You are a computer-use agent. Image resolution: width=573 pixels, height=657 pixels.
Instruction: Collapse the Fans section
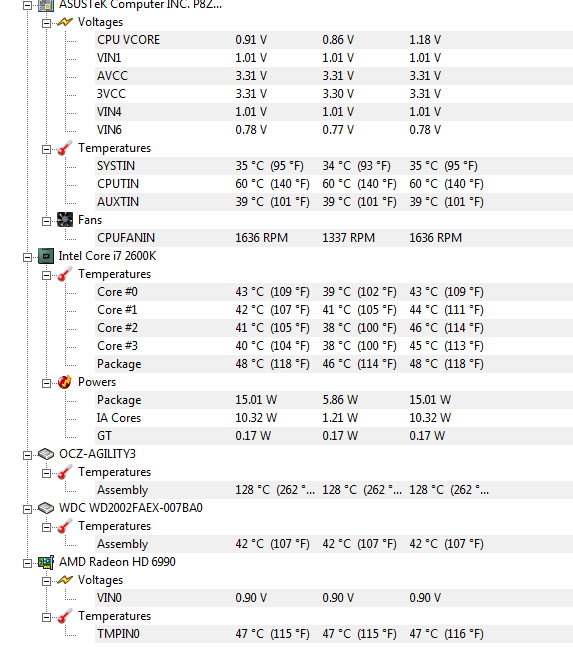click(46, 221)
